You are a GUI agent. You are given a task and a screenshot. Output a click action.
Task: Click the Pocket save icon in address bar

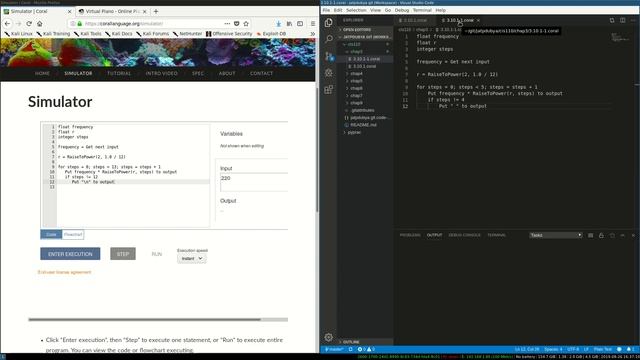pyautogui.click(x=236, y=24)
